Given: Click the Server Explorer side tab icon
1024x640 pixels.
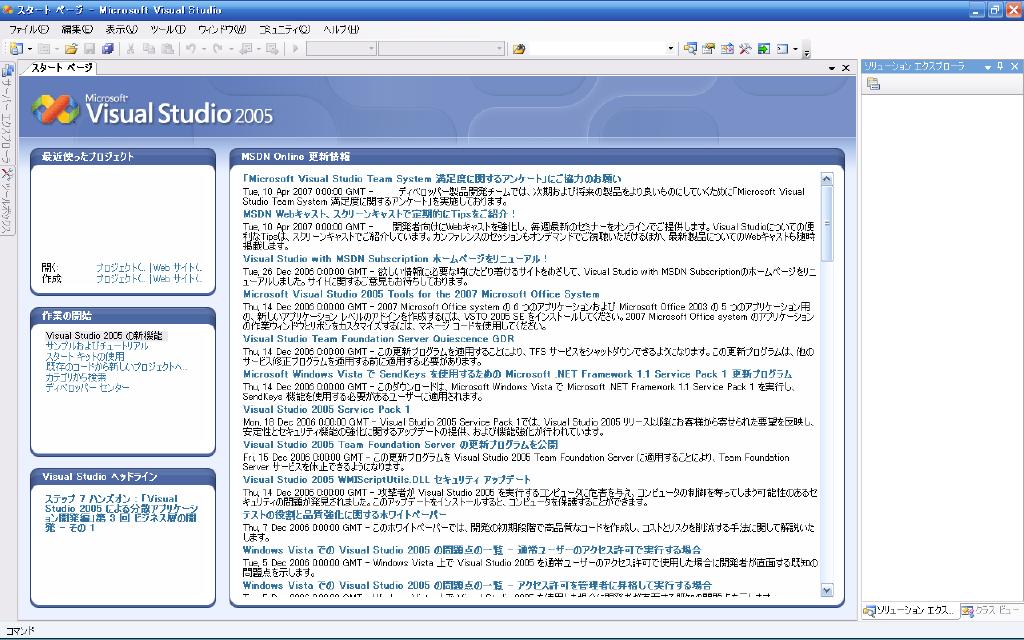Looking at the screenshot, I should click(8, 70).
